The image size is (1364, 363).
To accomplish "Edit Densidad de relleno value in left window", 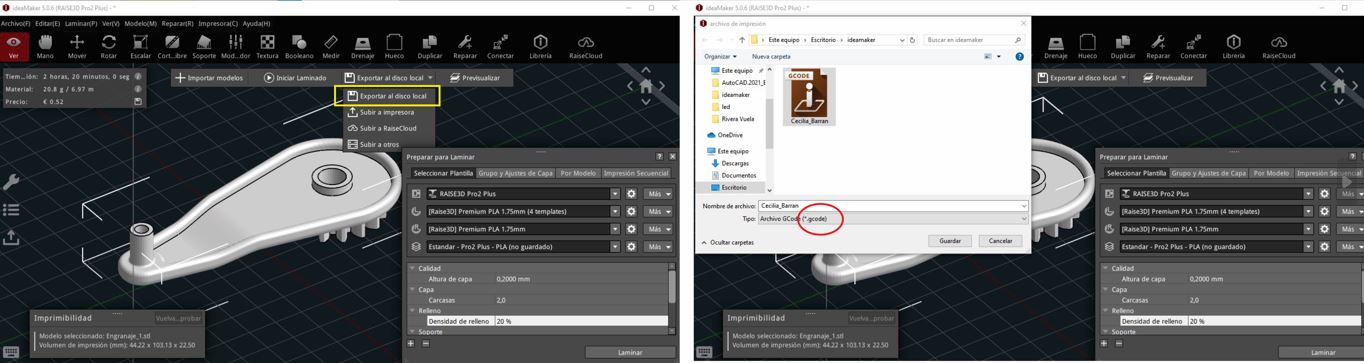I will tap(580, 321).
